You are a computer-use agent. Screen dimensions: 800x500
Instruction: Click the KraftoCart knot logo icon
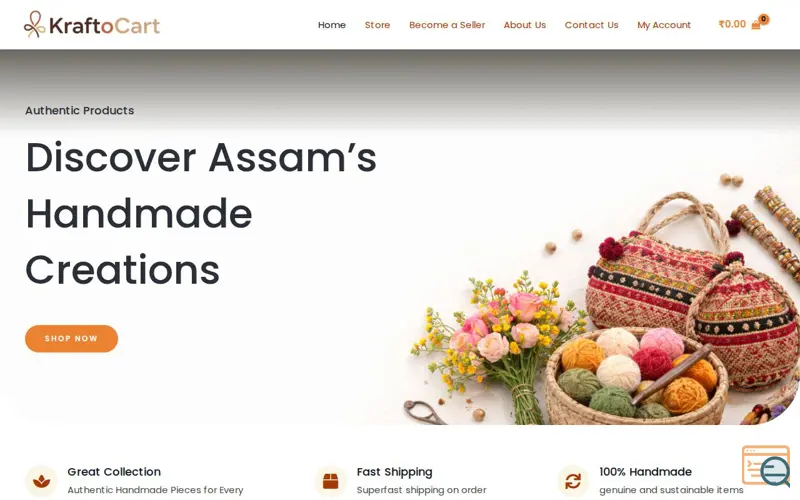34,24
